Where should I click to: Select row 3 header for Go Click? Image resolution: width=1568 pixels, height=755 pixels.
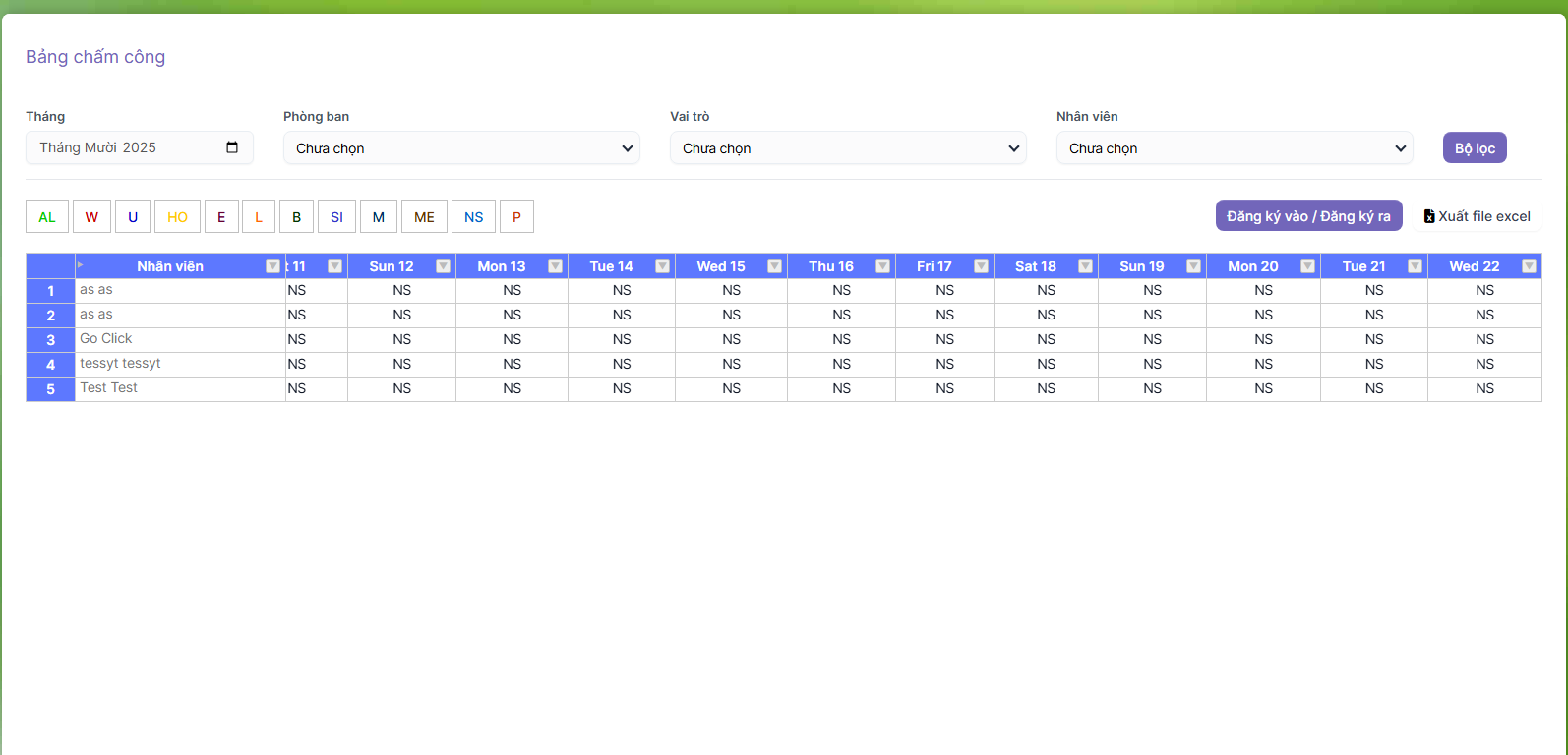[x=50, y=340]
